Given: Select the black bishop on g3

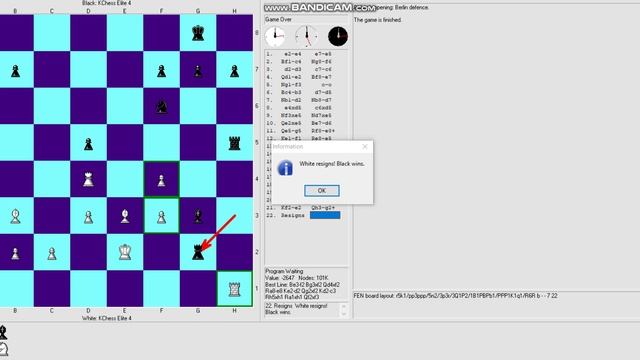Looking at the screenshot, I should pos(198,216).
